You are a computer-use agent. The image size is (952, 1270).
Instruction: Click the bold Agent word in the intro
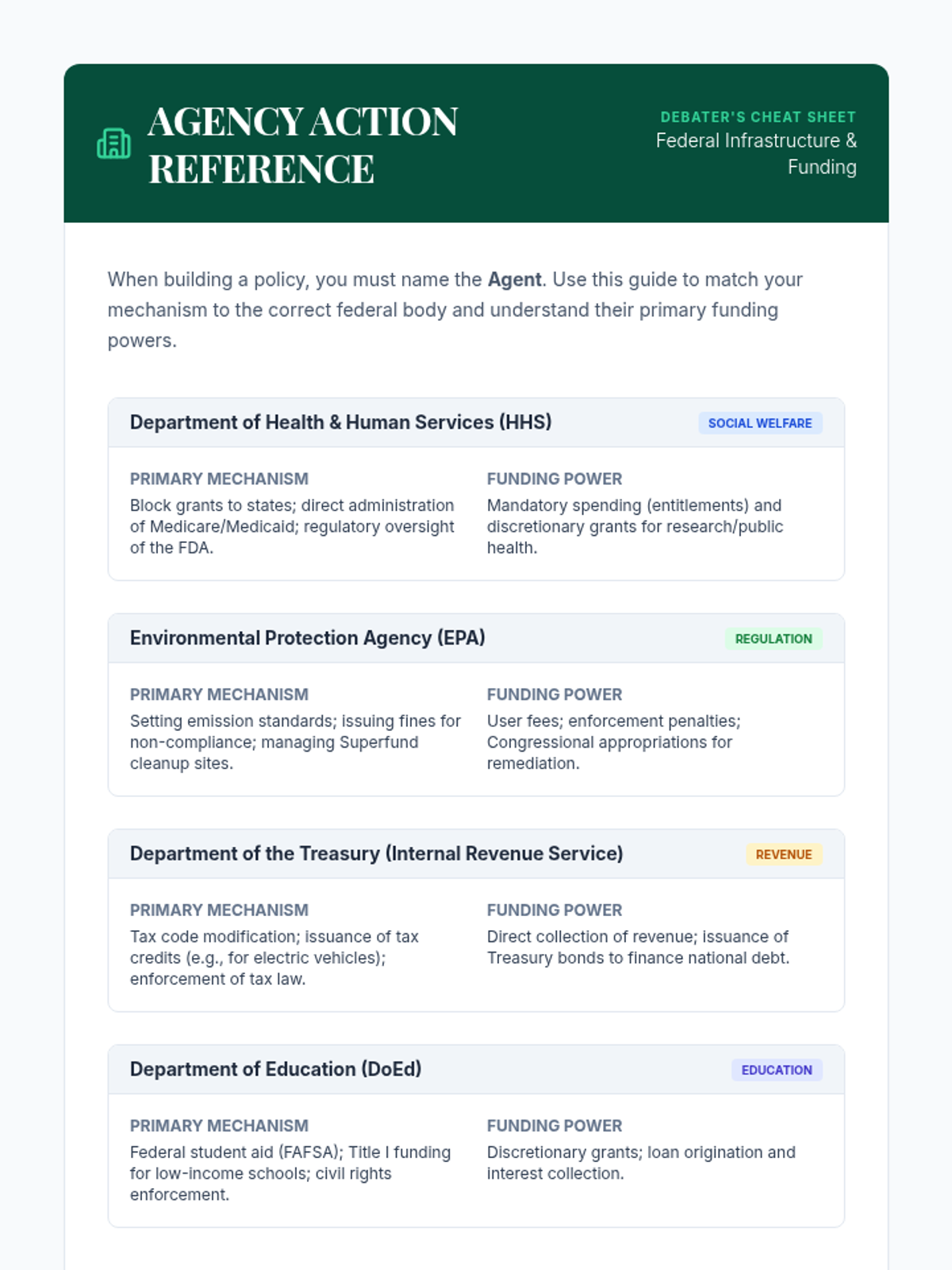514,279
